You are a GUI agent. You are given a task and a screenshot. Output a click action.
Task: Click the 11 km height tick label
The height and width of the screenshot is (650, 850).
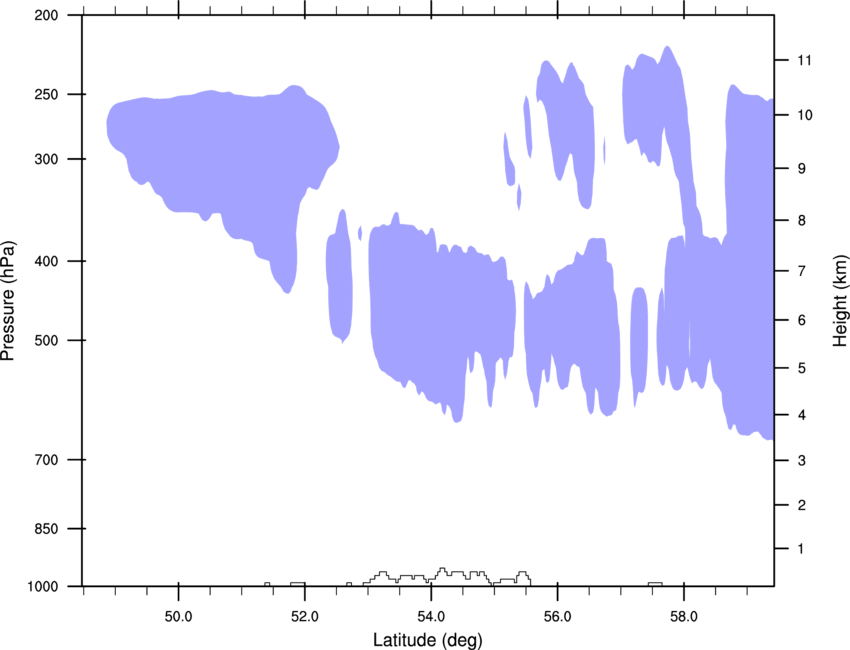[804, 60]
